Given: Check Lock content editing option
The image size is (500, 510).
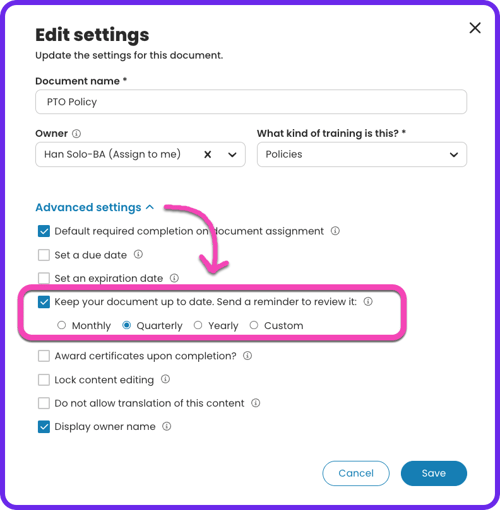Looking at the screenshot, I should [x=44, y=380].
